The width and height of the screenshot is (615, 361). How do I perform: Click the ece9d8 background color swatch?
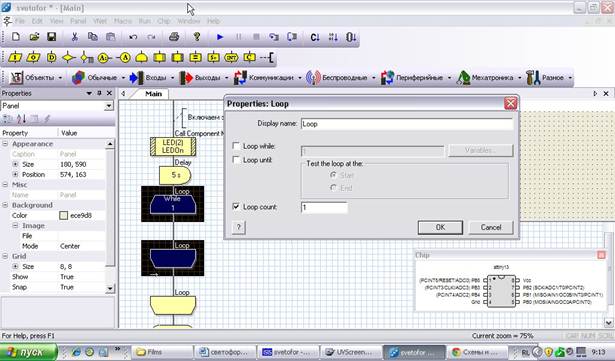[64, 215]
